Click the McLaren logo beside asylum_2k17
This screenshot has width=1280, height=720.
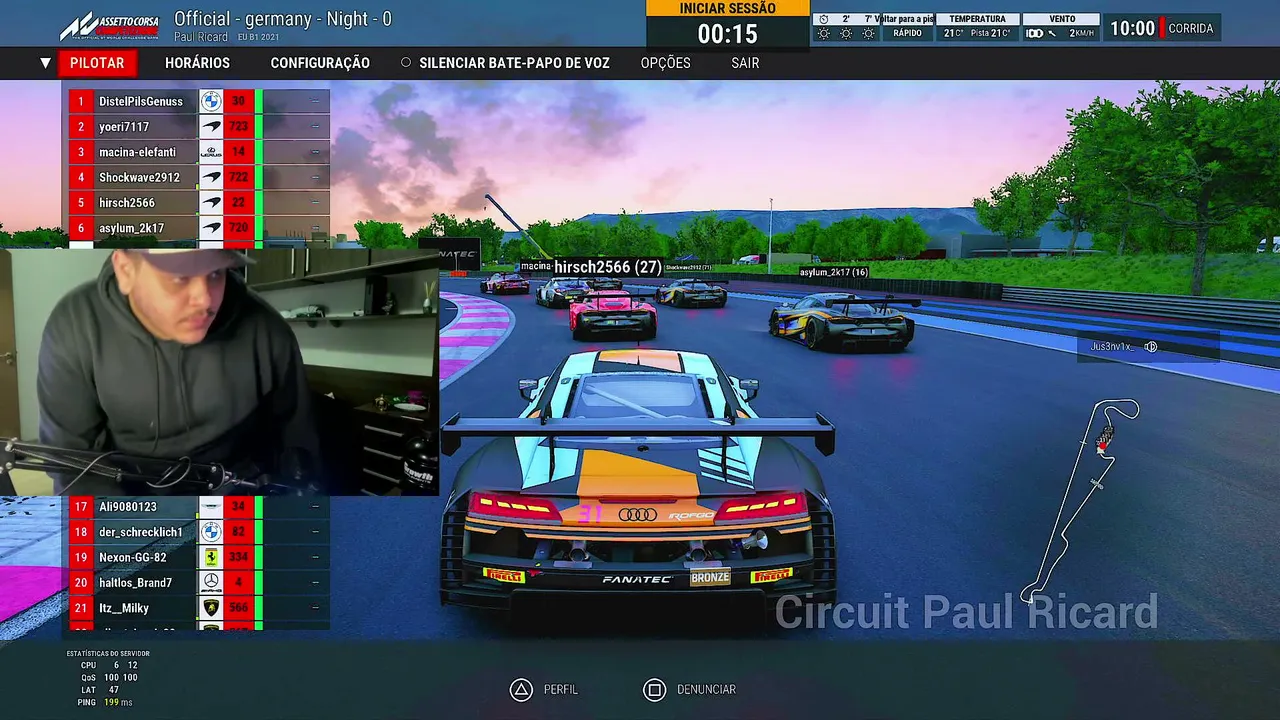click(x=211, y=228)
